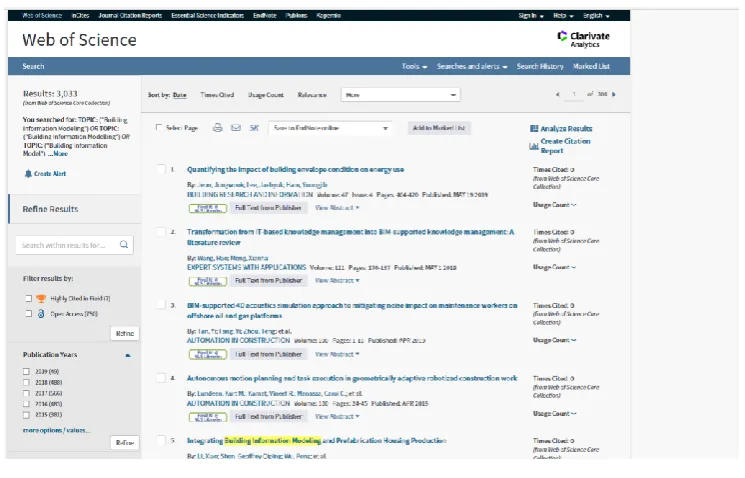Viewport: 745px width, 478px height.
Task: Click the Find It library badge for result 3
Action: (208, 354)
